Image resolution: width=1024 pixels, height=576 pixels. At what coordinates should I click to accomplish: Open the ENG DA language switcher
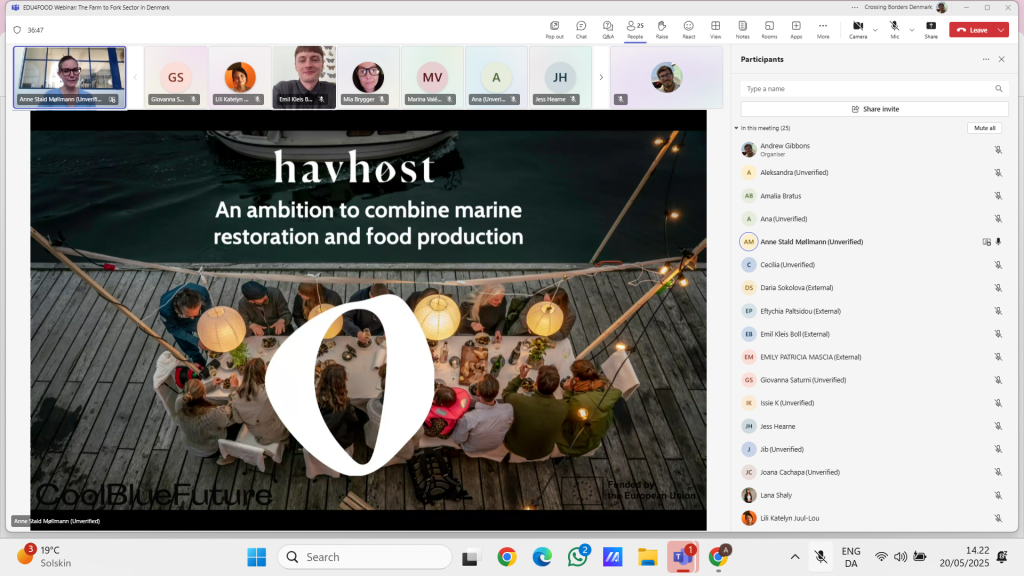click(851, 557)
